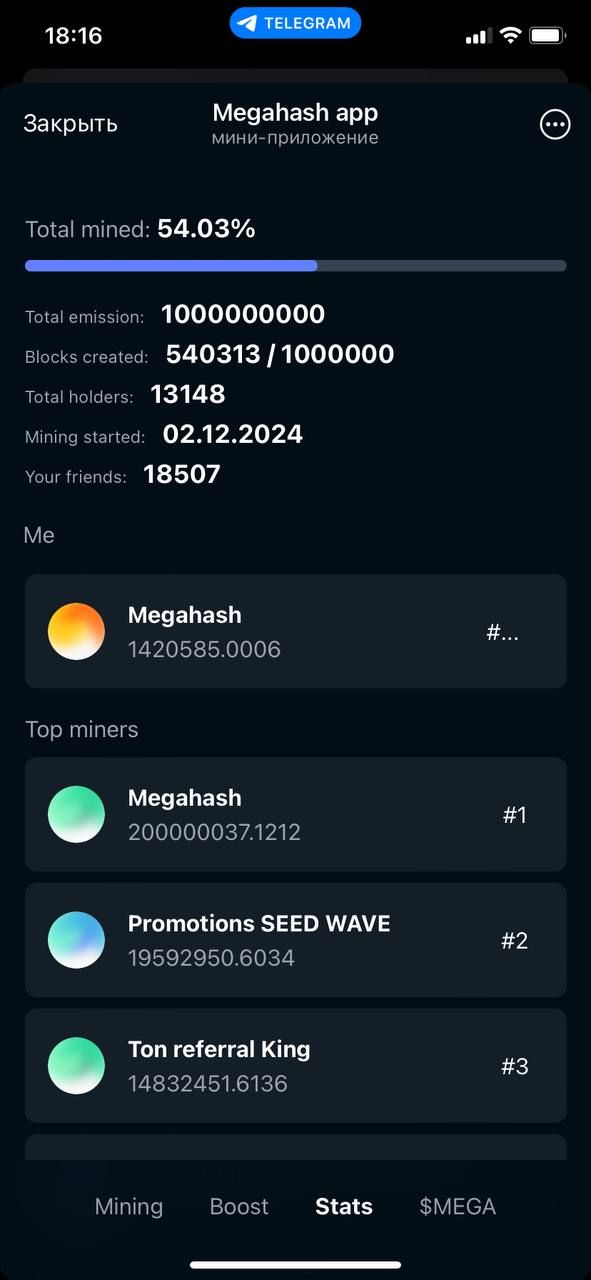Select the Stats tab
591x1280 pixels.
point(344,1206)
